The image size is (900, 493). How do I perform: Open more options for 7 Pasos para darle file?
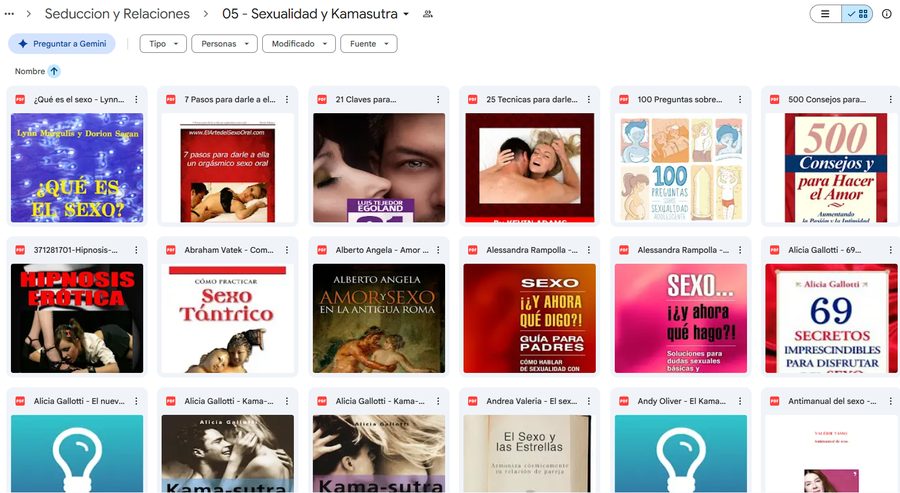[x=287, y=99]
